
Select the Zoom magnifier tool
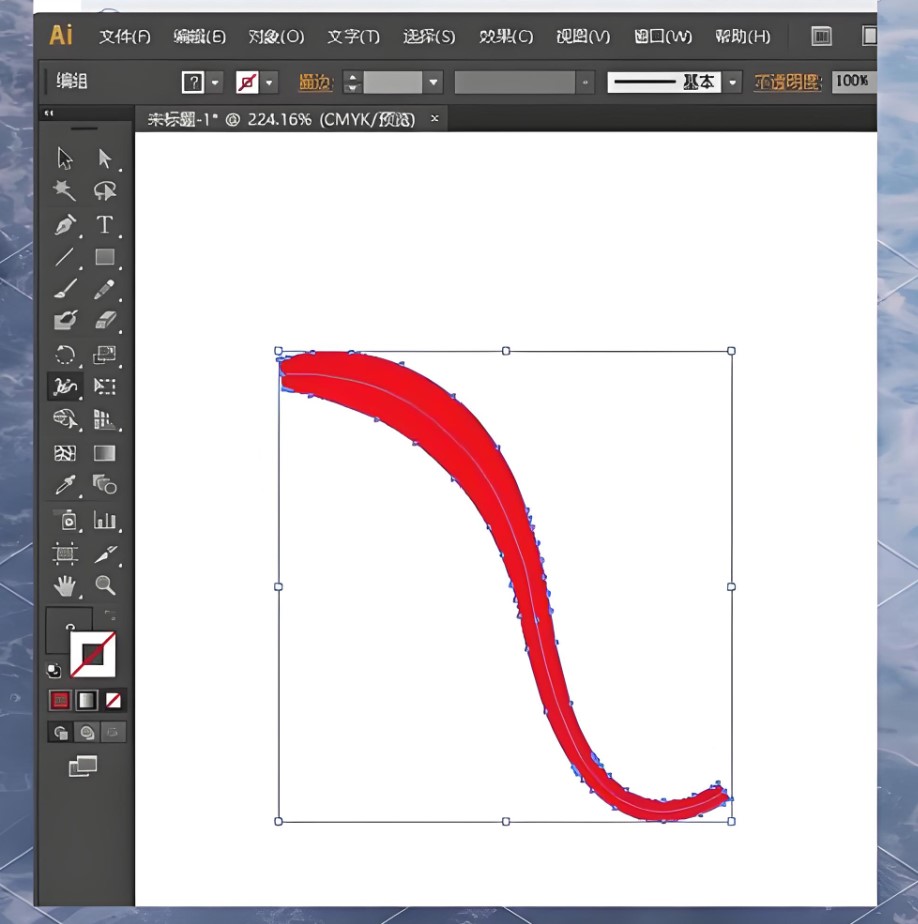click(x=105, y=584)
